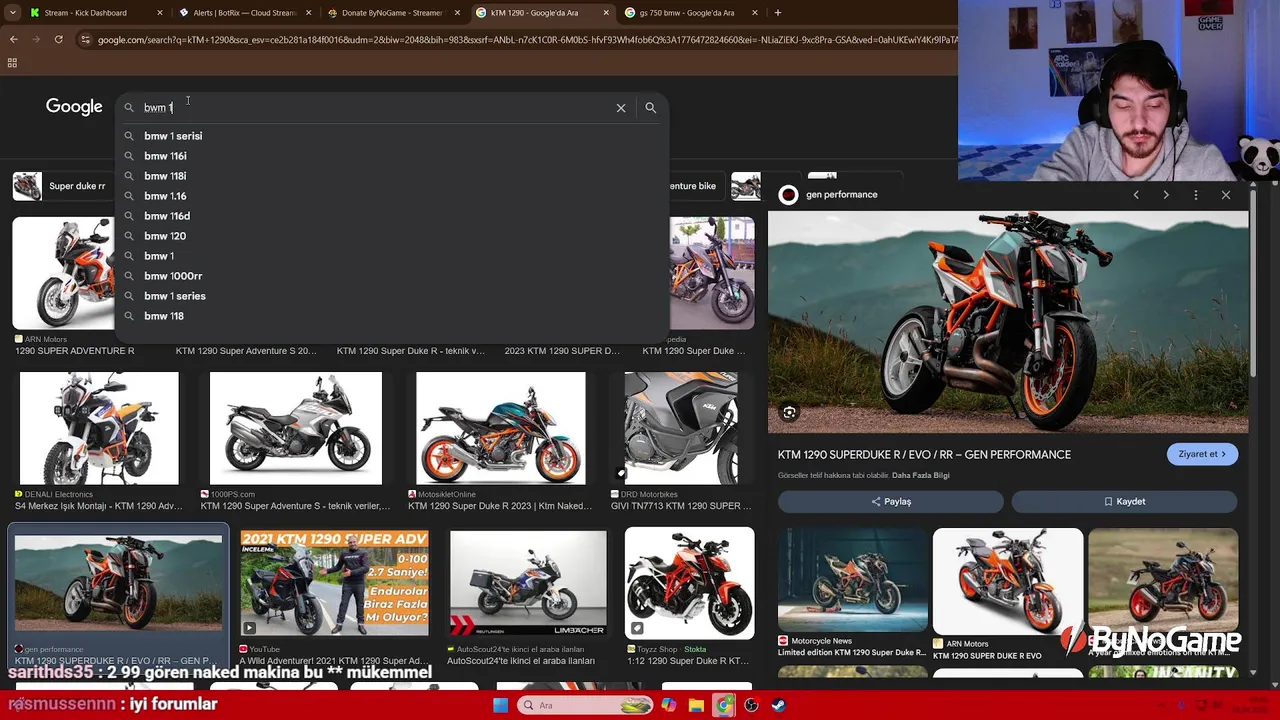
Task: Open KTM 1290 SUPERDUKE R title link
Action: [924, 454]
